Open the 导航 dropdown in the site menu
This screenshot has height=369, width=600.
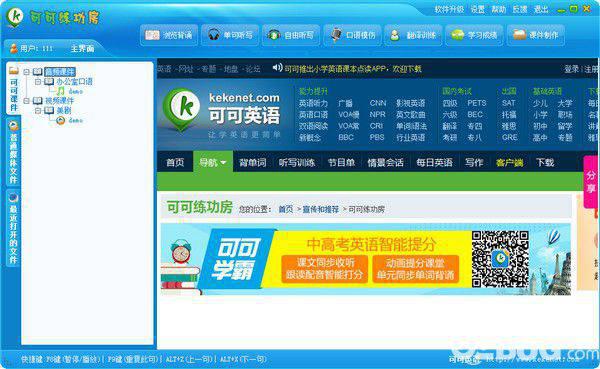(213, 162)
